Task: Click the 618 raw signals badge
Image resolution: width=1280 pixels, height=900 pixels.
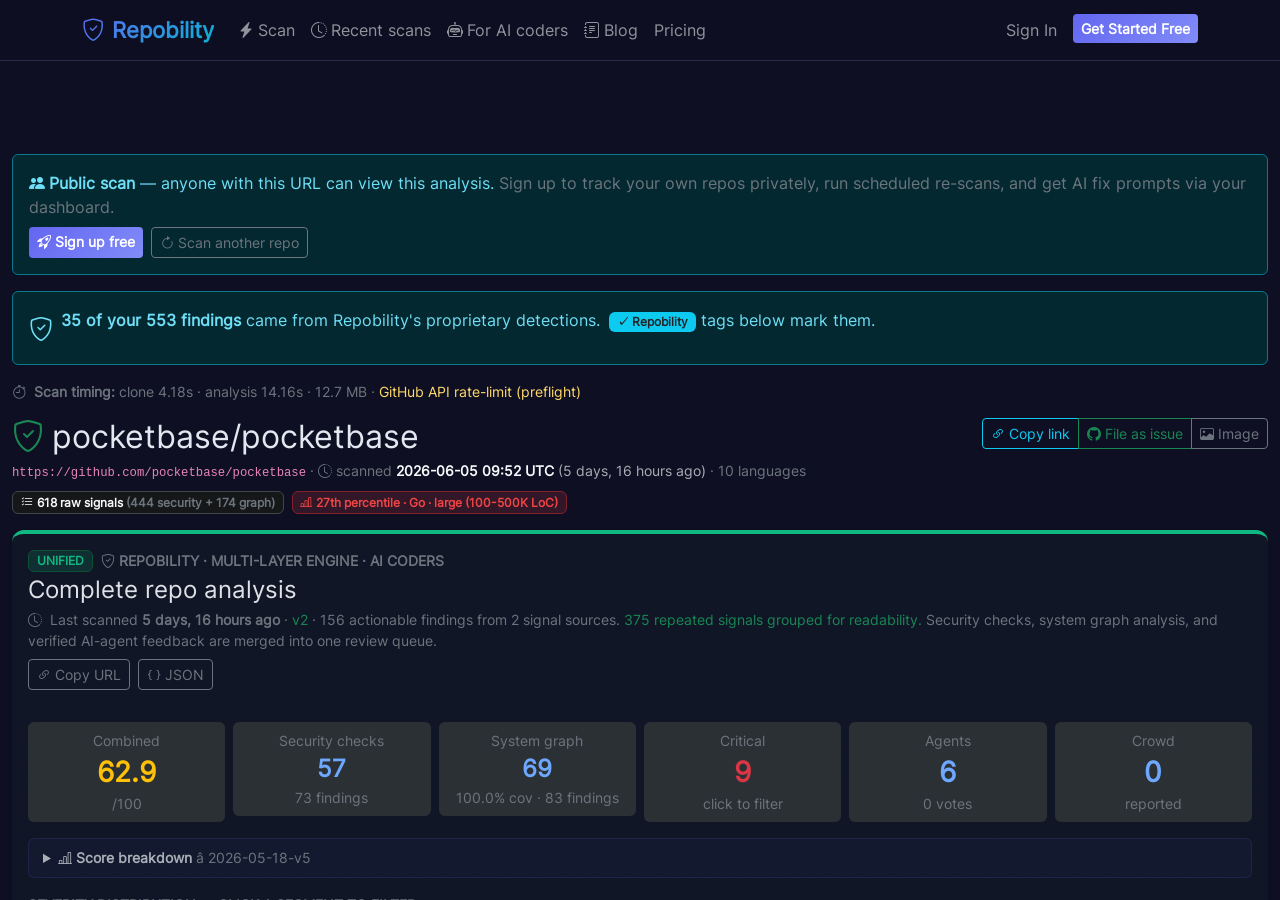Action: click(148, 502)
